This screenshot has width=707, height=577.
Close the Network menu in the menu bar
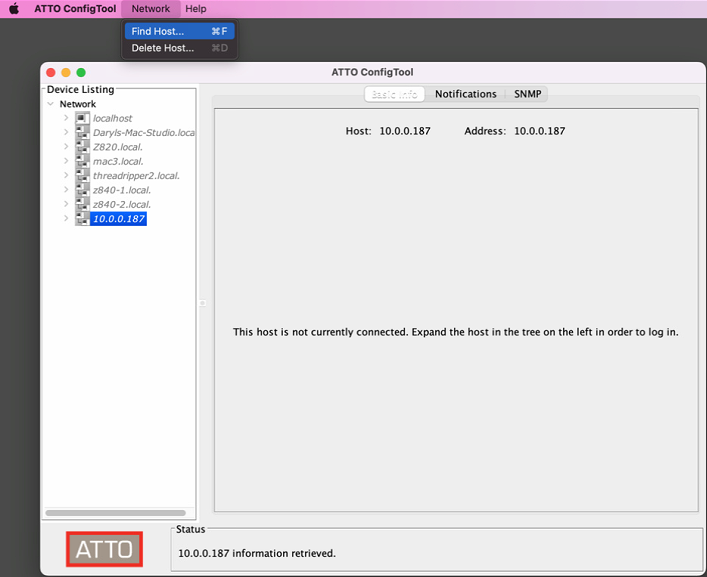tap(151, 9)
